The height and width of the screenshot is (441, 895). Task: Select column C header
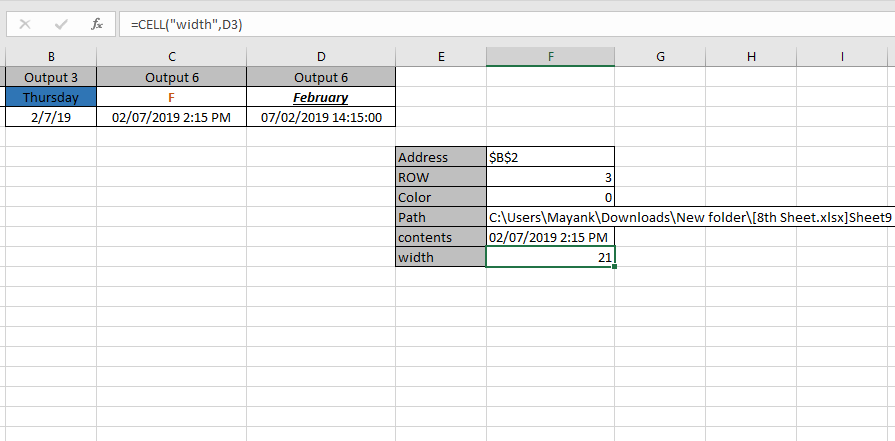[172, 56]
